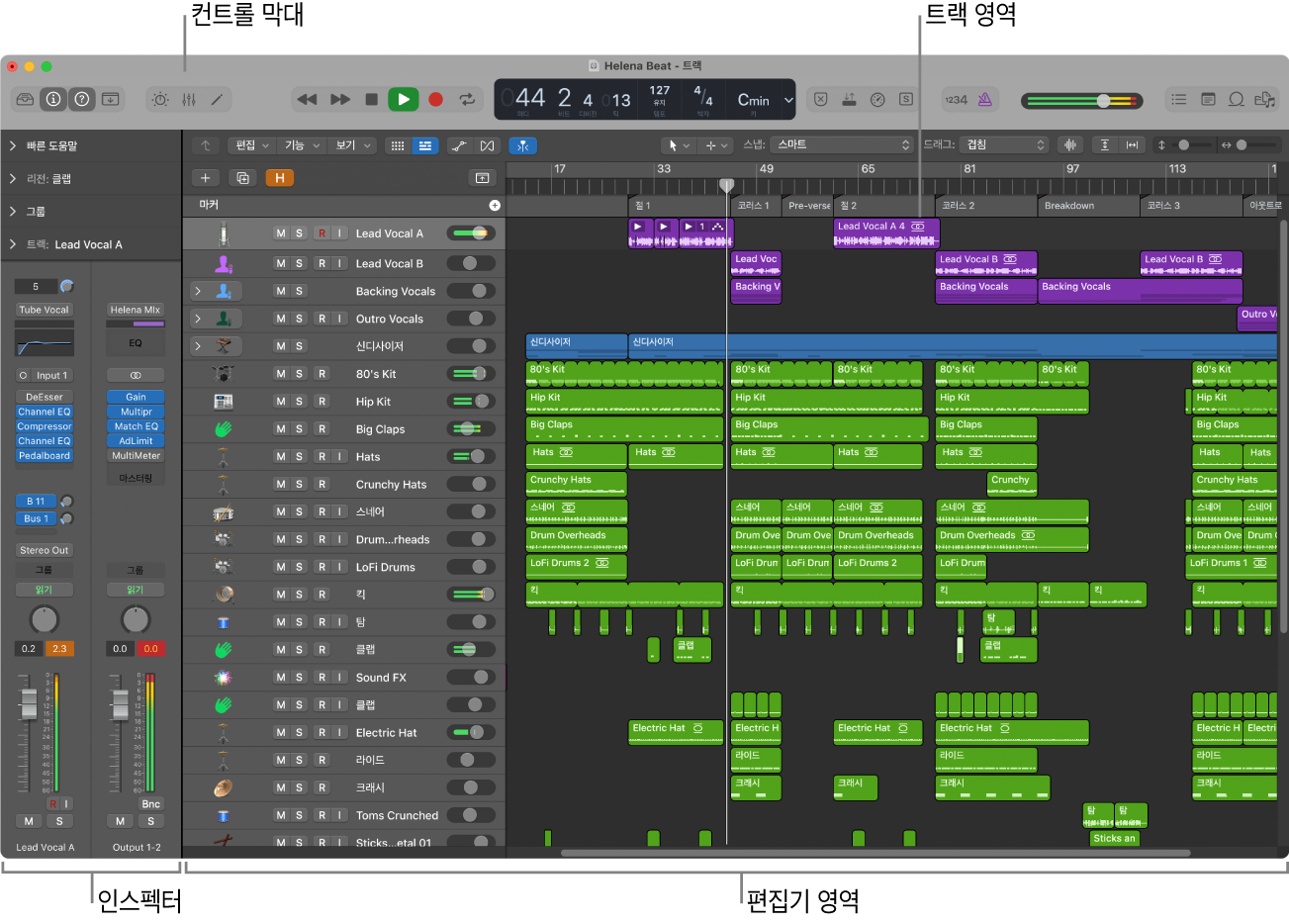Toggle the Flex bowtie icon
Image resolution: width=1289 pixels, height=924 pixels.
(487, 145)
